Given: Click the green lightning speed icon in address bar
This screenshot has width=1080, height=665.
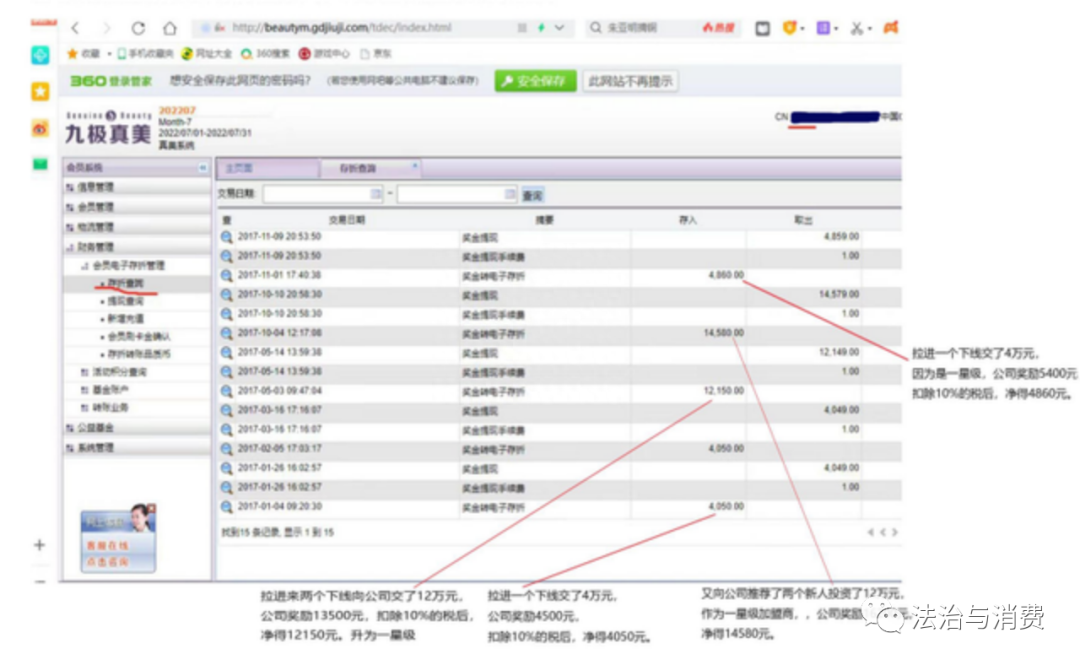Looking at the screenshot, I should [x=541, y=28].
